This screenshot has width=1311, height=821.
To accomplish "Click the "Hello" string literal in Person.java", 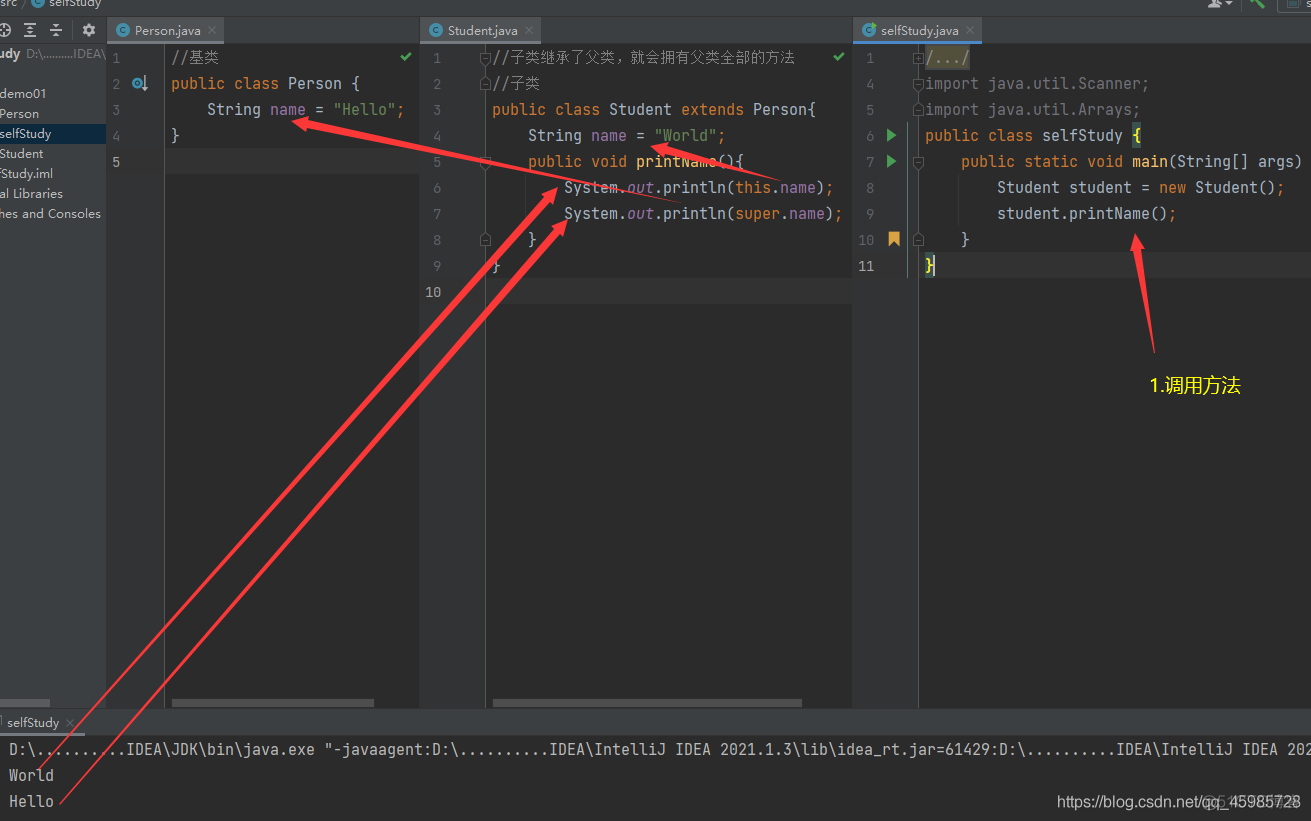I will (x=365, y=109).
